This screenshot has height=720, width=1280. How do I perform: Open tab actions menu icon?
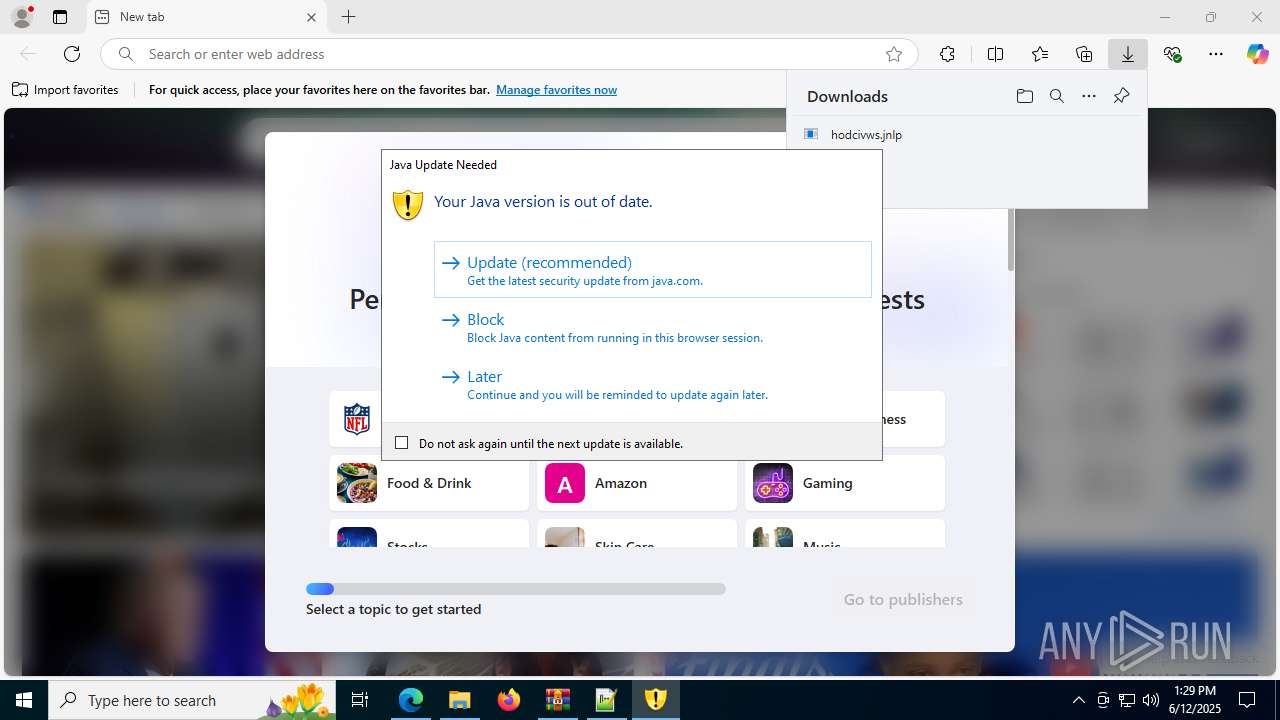pyautogui.click(x=60, y=17)
